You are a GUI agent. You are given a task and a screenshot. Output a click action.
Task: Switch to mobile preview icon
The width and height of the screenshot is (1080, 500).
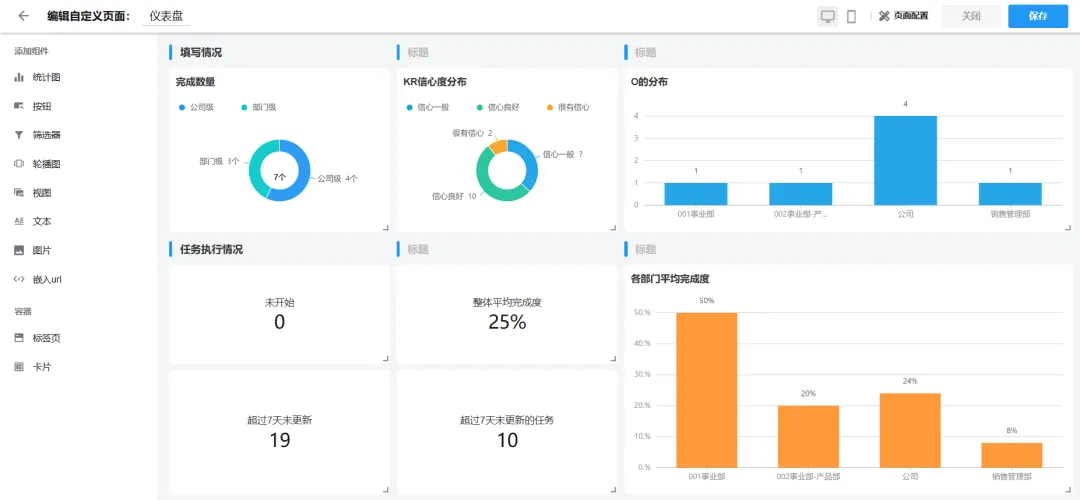tap(851, 17)
